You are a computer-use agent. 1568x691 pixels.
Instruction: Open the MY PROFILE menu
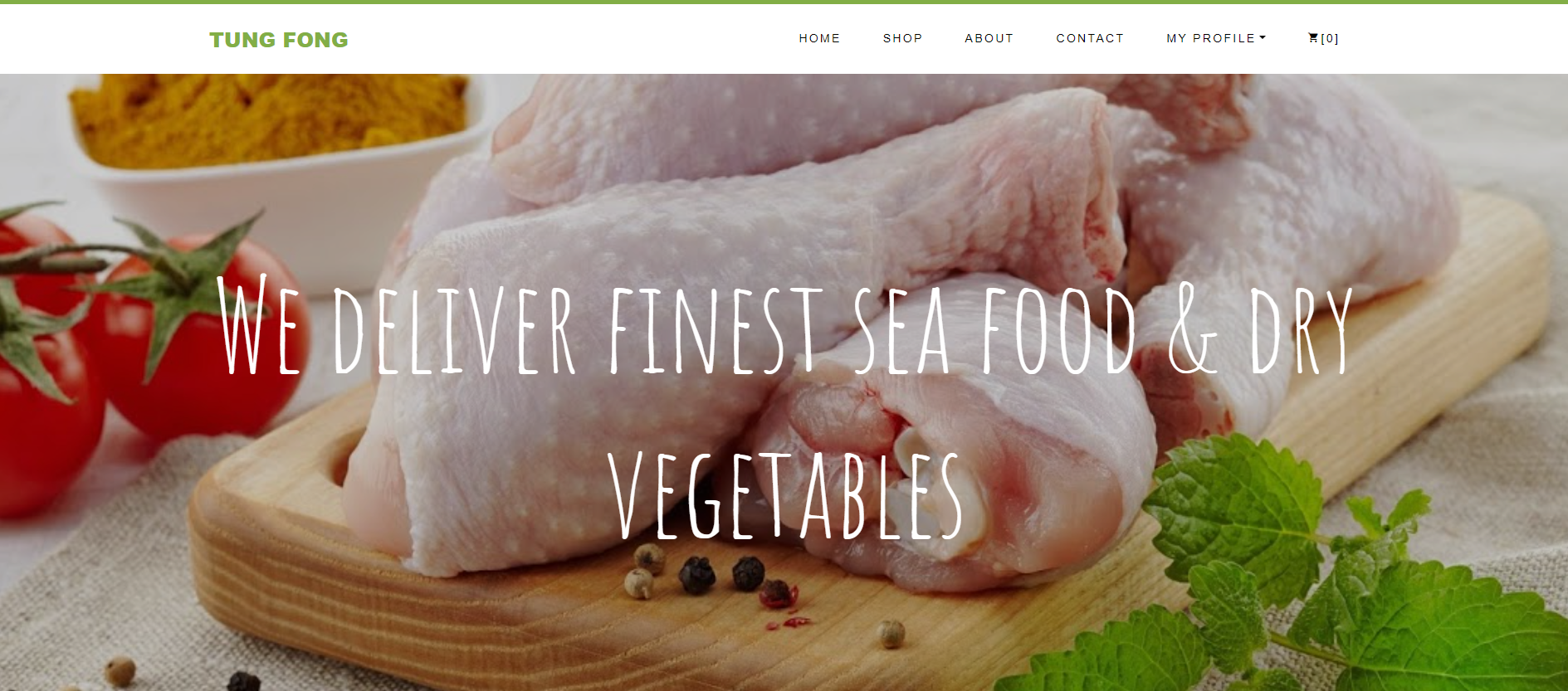[x=1216, y=38]
